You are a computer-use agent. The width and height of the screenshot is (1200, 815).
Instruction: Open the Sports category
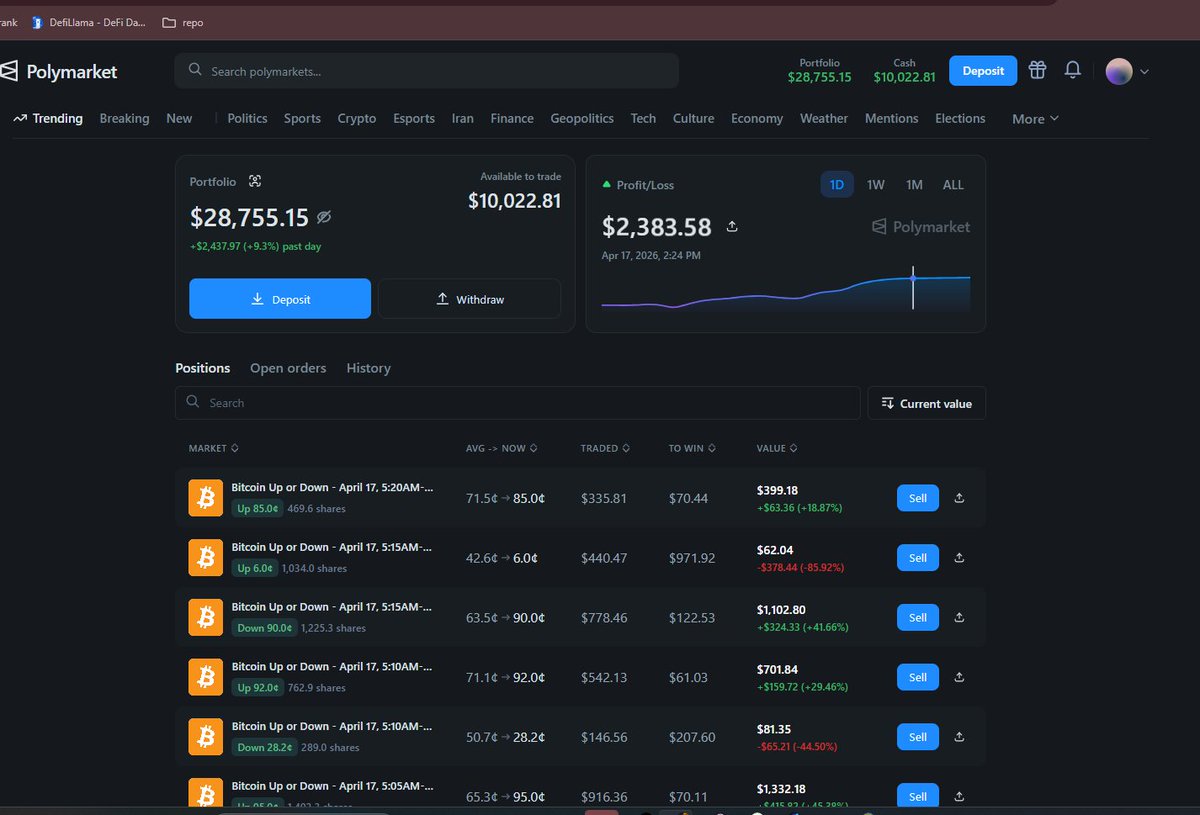(x=302, y=118)
